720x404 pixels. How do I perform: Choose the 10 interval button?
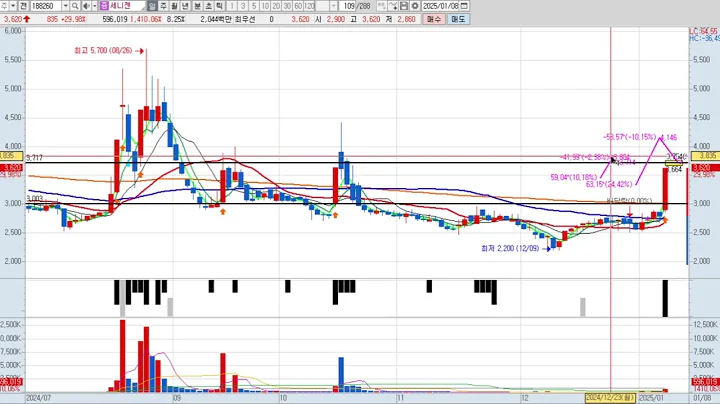[x=265, y=6]
